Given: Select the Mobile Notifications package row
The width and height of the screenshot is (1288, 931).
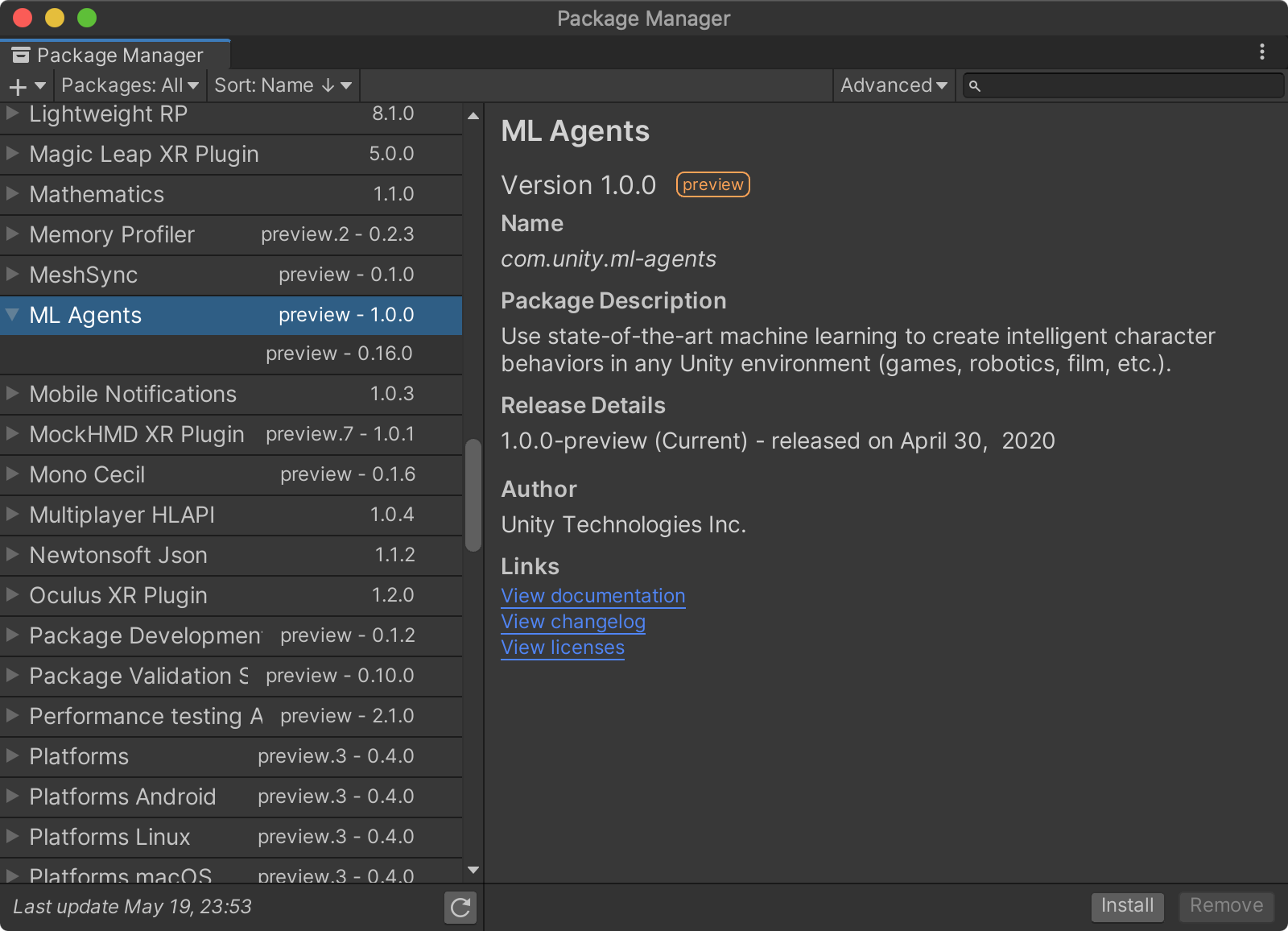Looking at the screenshot, I should (x=231, y=394).
